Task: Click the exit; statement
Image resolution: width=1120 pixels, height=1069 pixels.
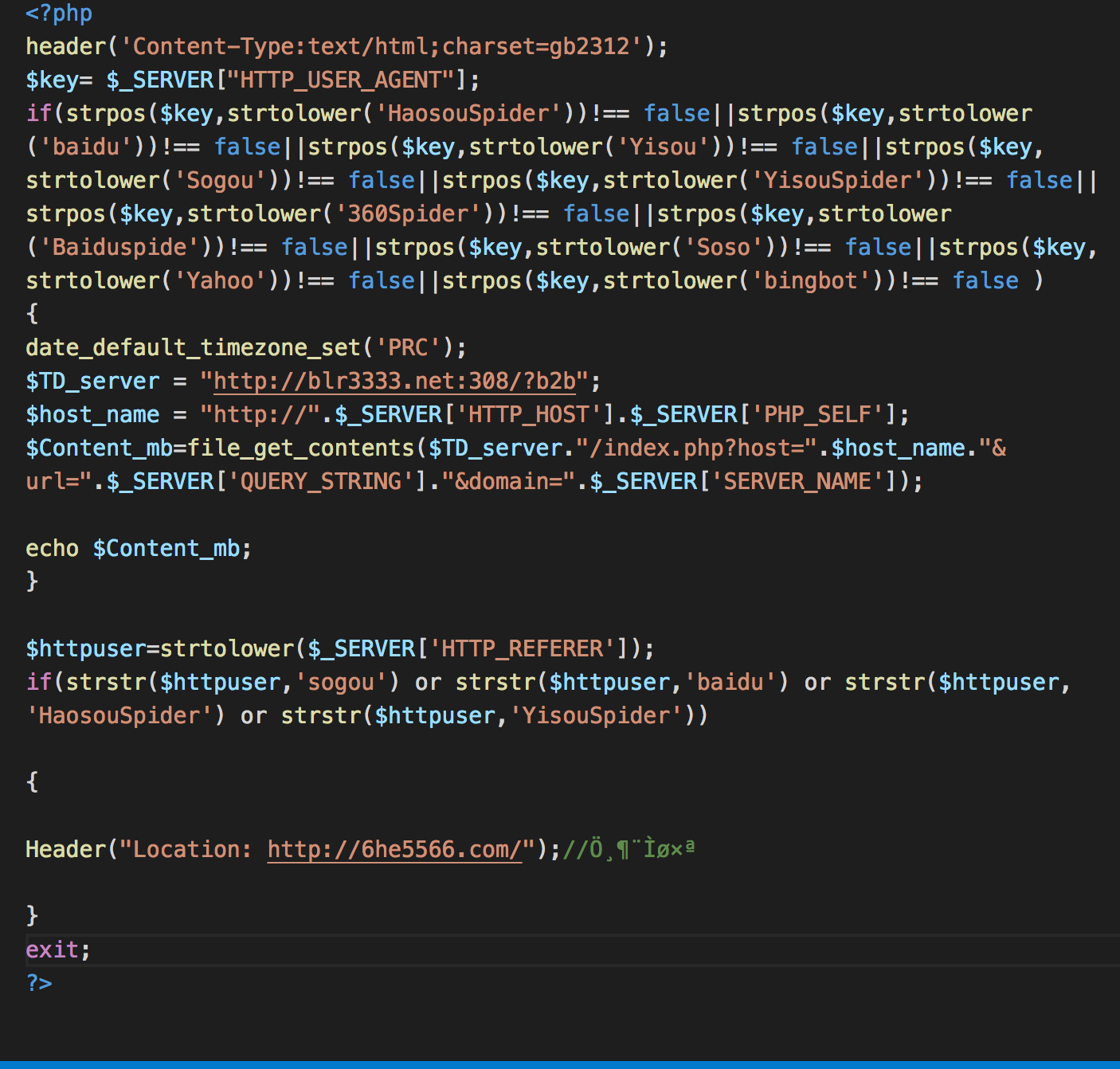Action: (59, 950)
